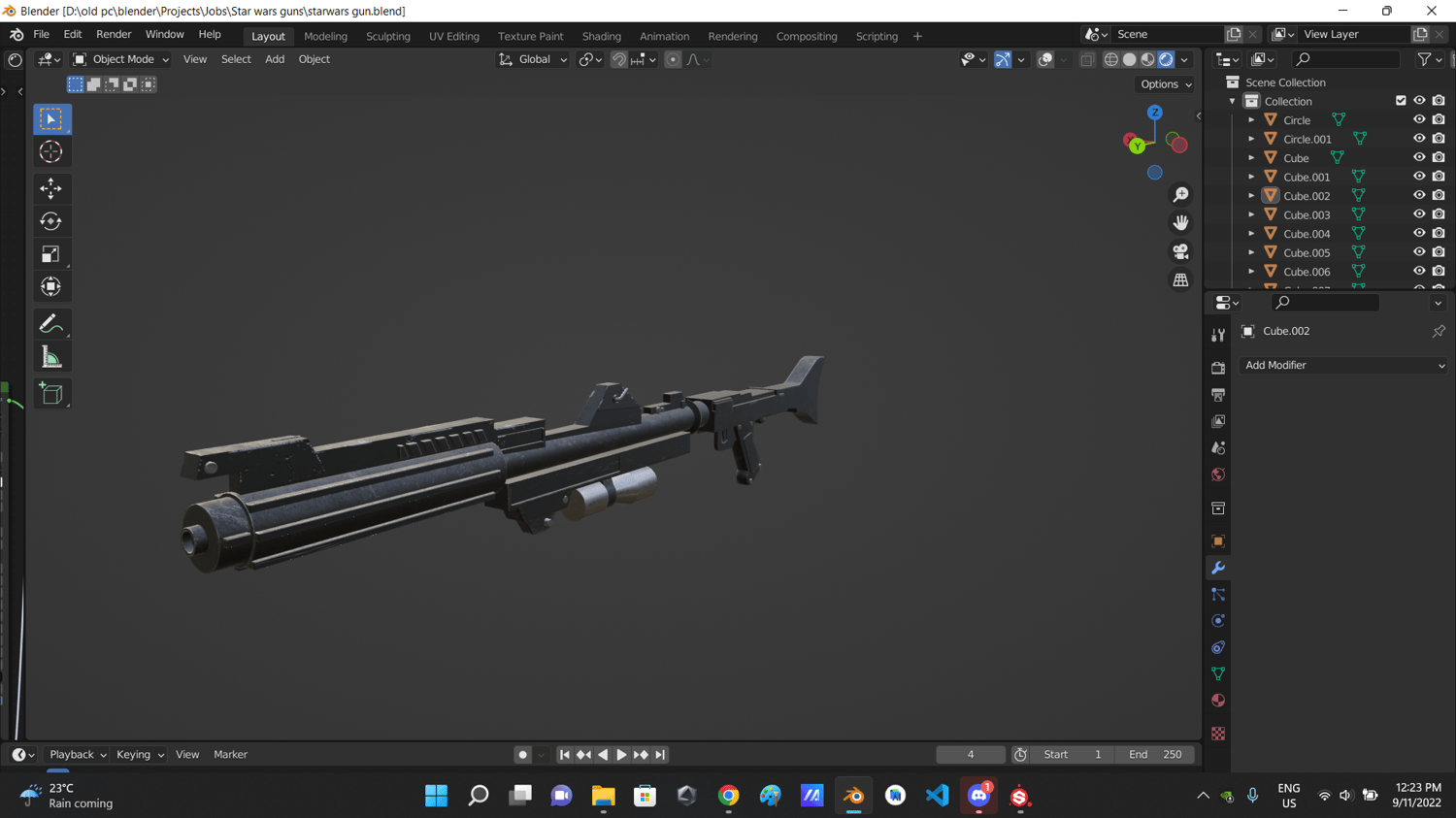This screenshot has width=1456, height=818.
Task: Open the Tool properties tab
Action: 1218,335
